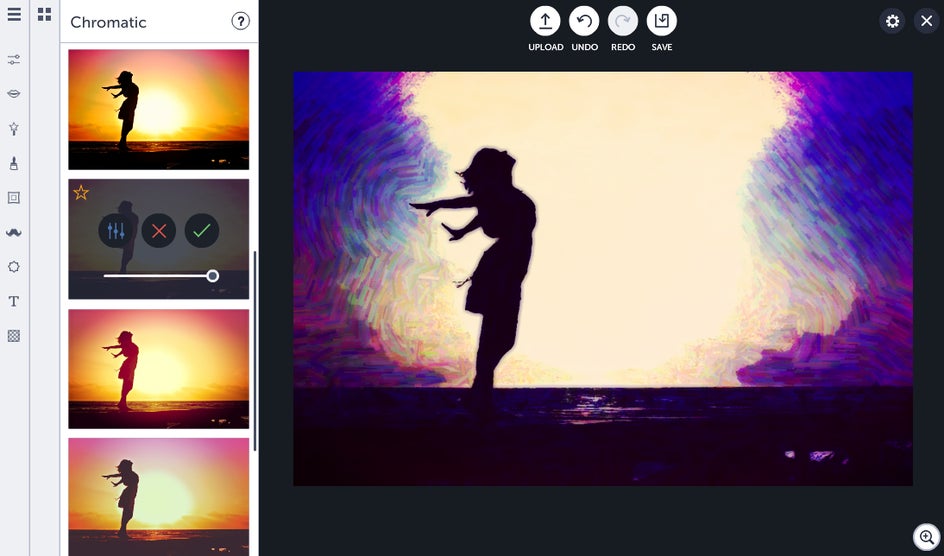Open the Touch Up lips tool
Viewport: 944px width, 556px height.
[x=14, y=94]
